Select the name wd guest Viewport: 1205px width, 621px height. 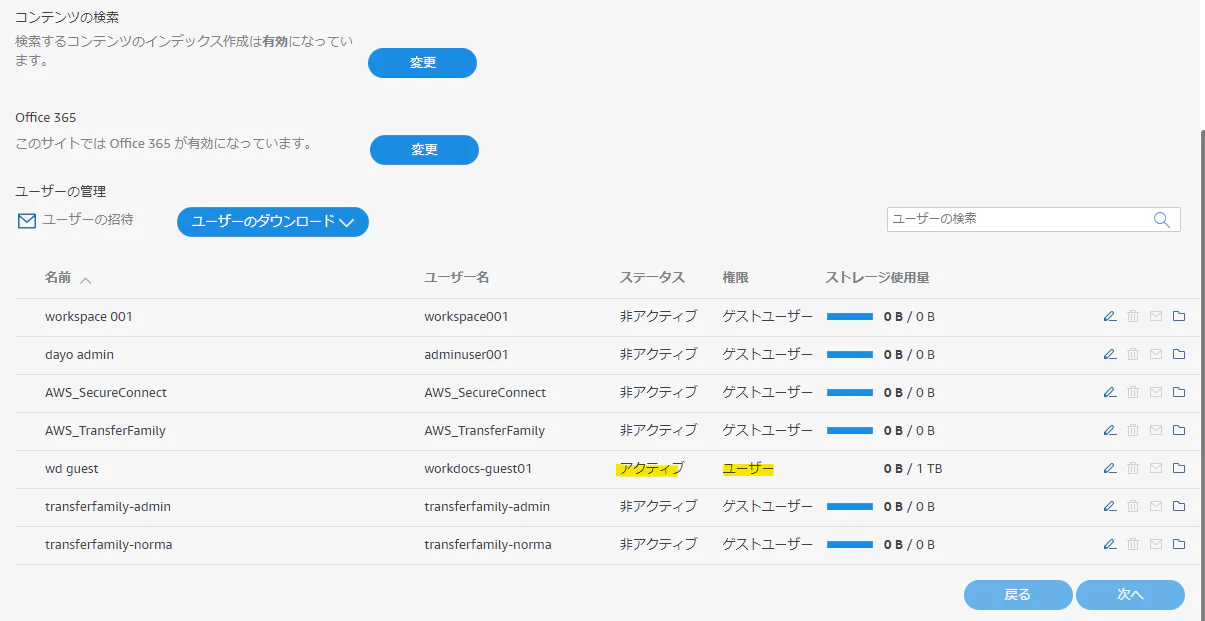tap(72, 468)
